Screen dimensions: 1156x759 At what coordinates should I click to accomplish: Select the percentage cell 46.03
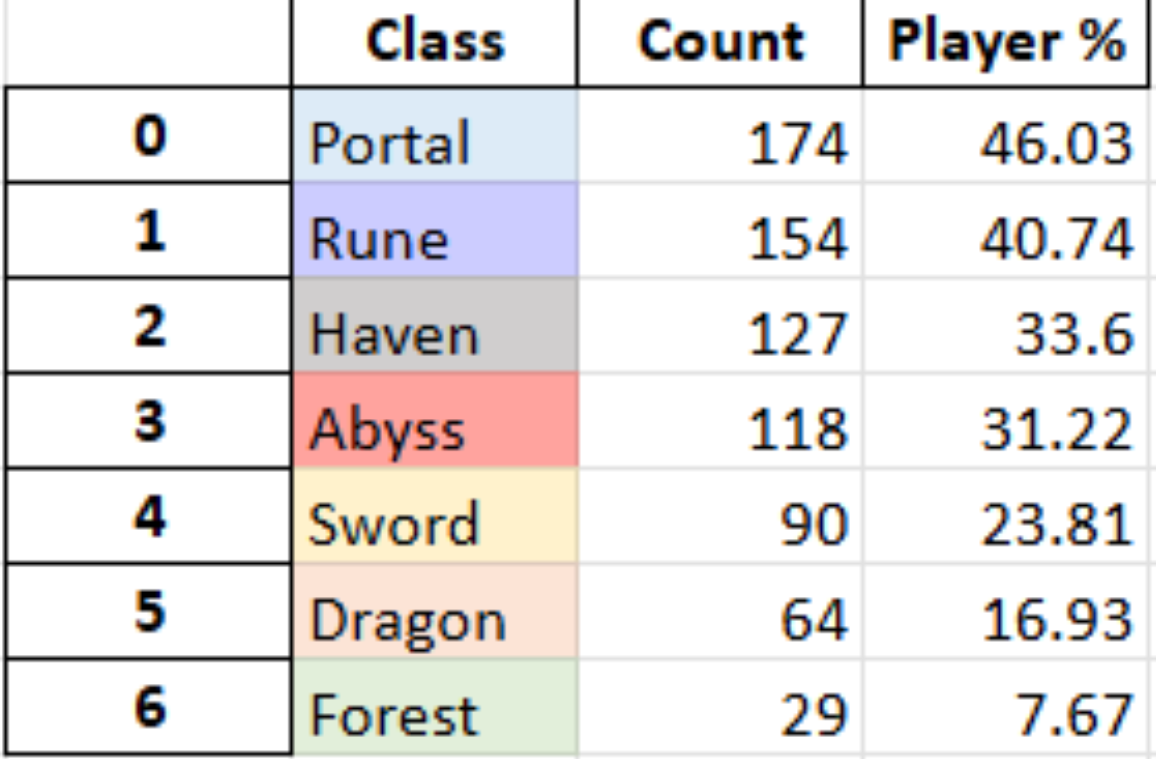point(1006,135)
